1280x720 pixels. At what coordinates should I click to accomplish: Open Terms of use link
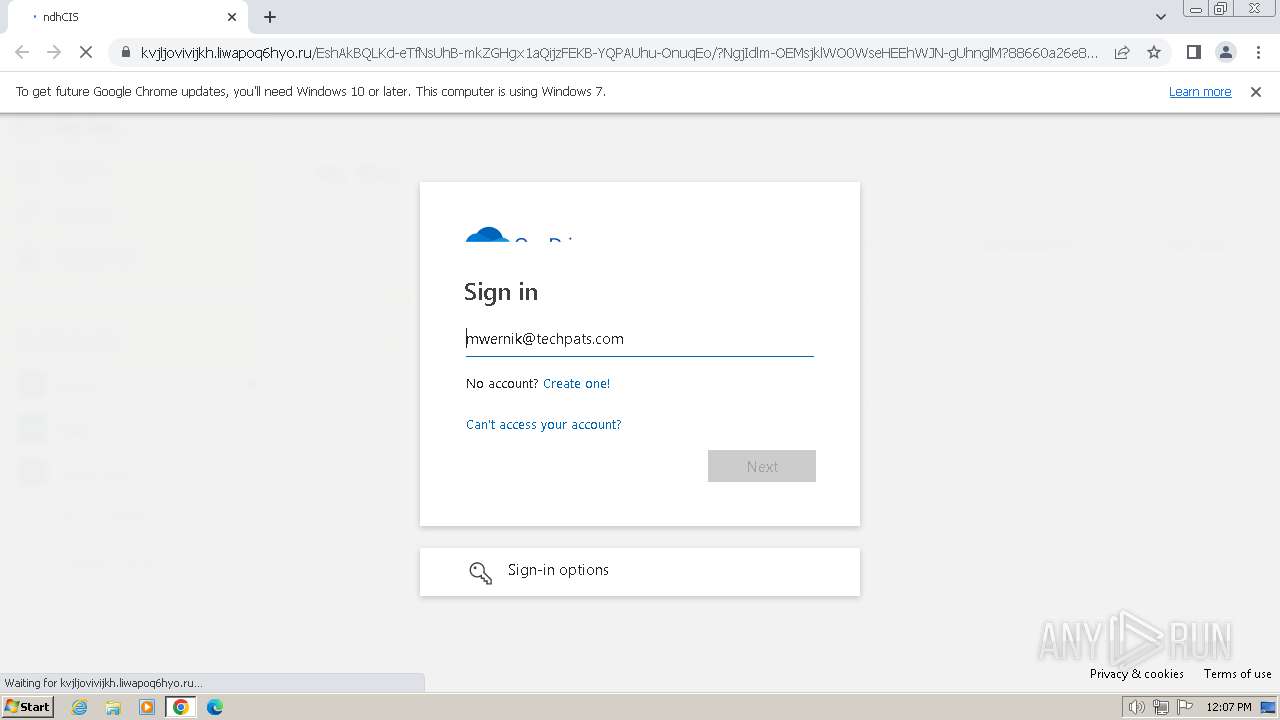click(1238, 674)
